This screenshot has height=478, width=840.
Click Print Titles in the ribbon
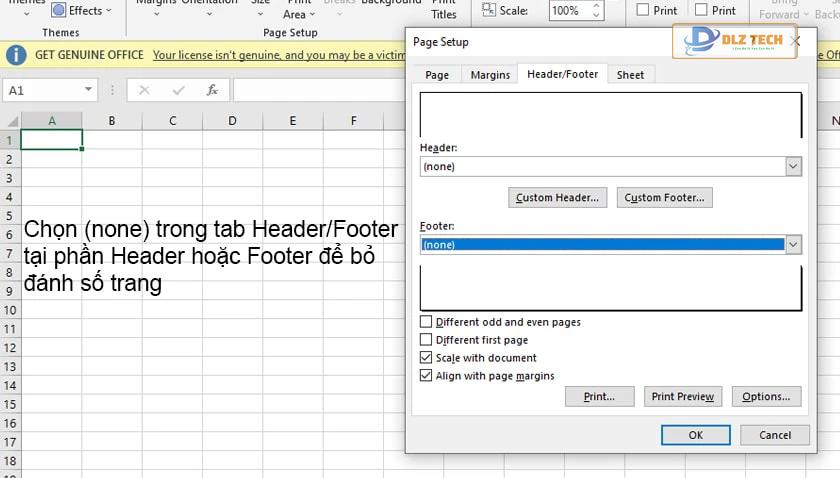click(444, 10)
